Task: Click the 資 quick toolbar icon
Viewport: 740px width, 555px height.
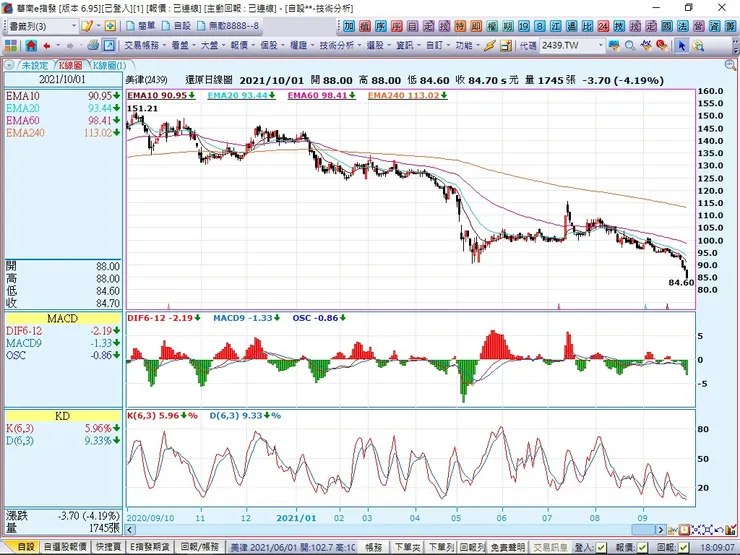Action: tap(715, 26)
